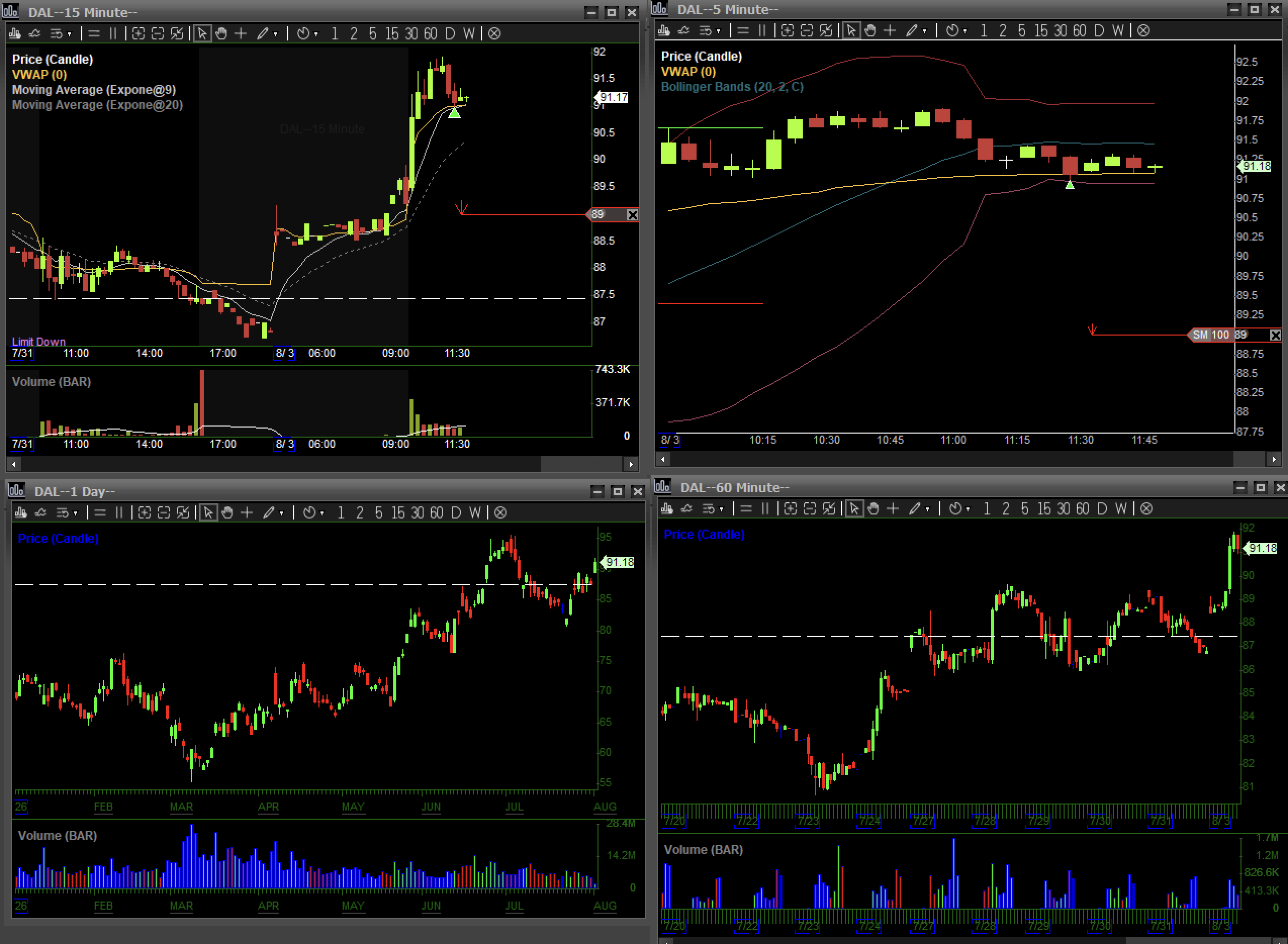Click the SM 100 order tag in 5 Minute chart
1288x944 pixels.
1210,335
